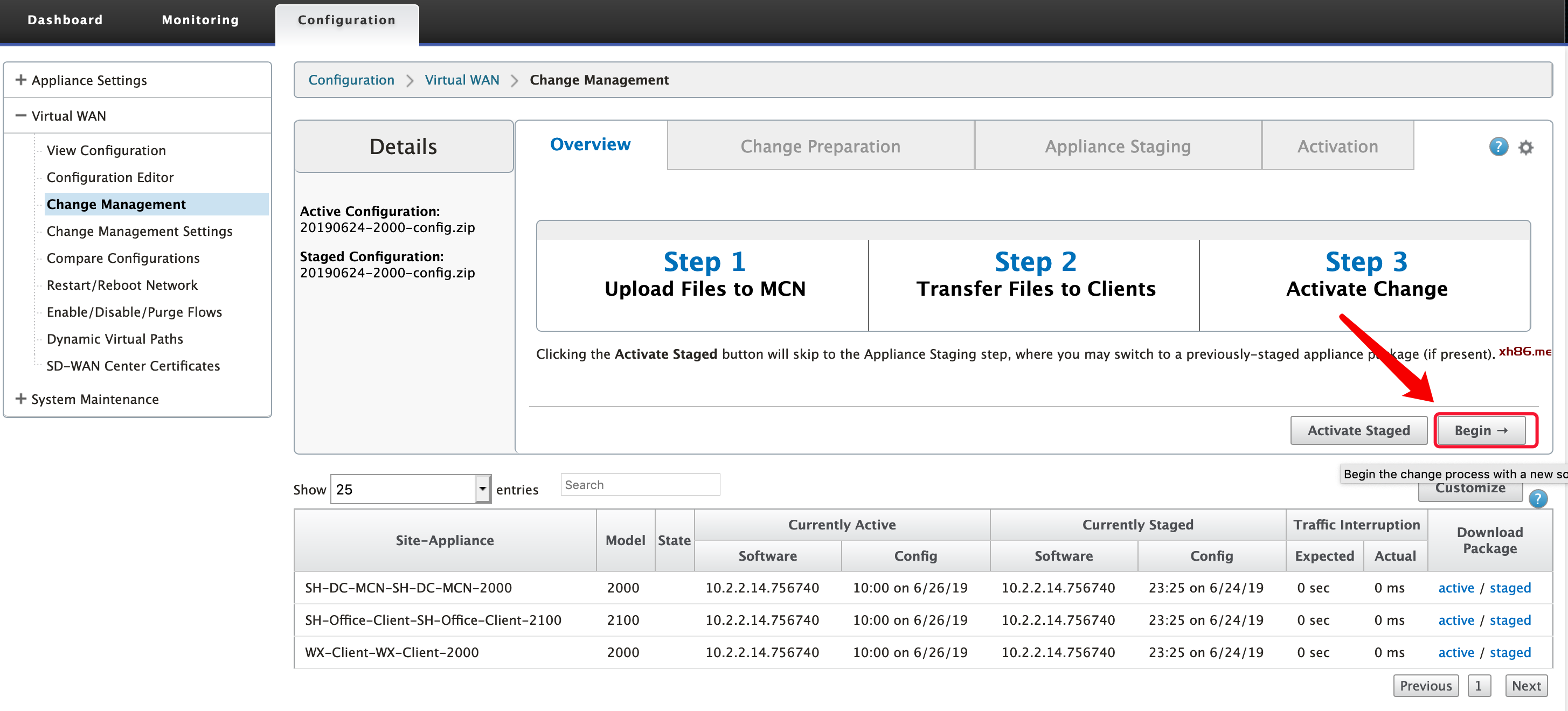This screenshot has width=1568, height=711.
Task: Focus the Search input field
Action: 640,485
